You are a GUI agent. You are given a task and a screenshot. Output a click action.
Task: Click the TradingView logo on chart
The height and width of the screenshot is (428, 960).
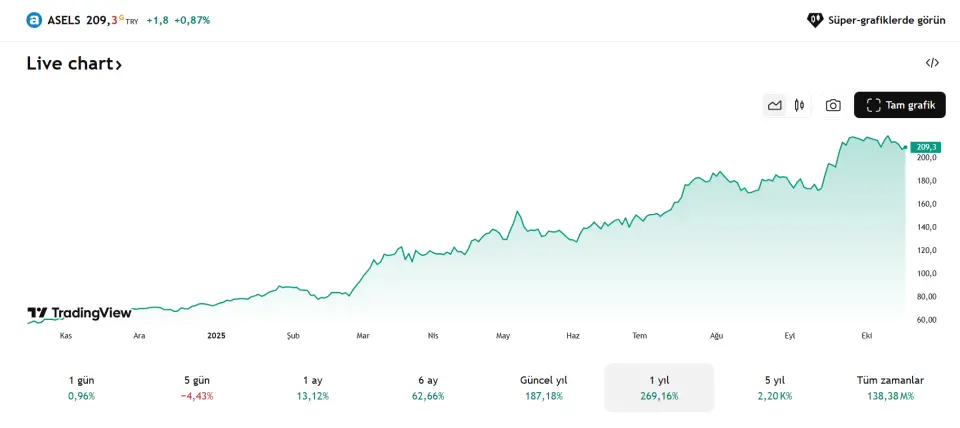click(79, 313)
